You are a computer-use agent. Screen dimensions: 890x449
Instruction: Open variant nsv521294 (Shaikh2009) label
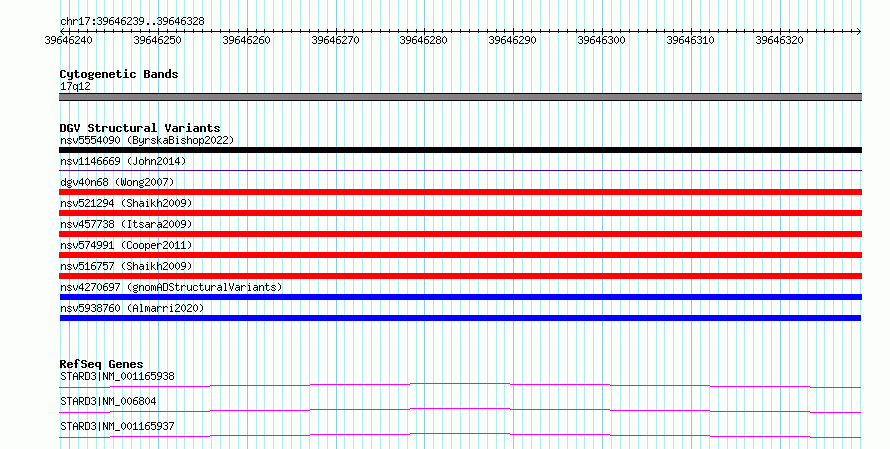126,203
